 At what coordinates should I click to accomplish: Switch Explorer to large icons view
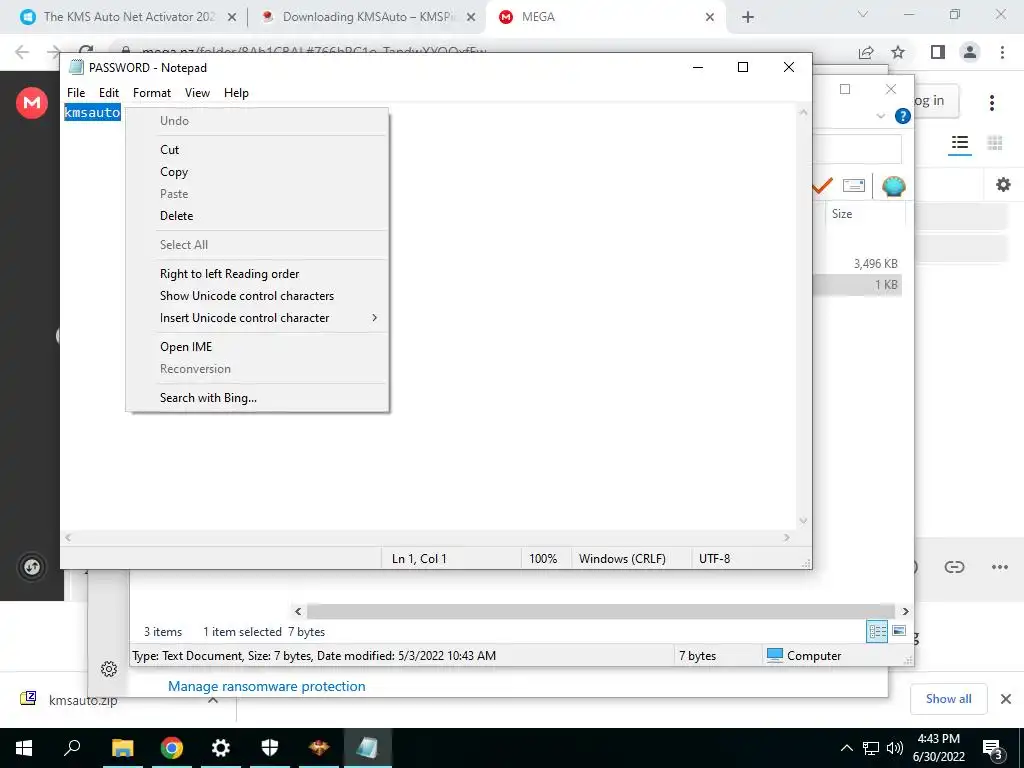click(x=899, y=631)
